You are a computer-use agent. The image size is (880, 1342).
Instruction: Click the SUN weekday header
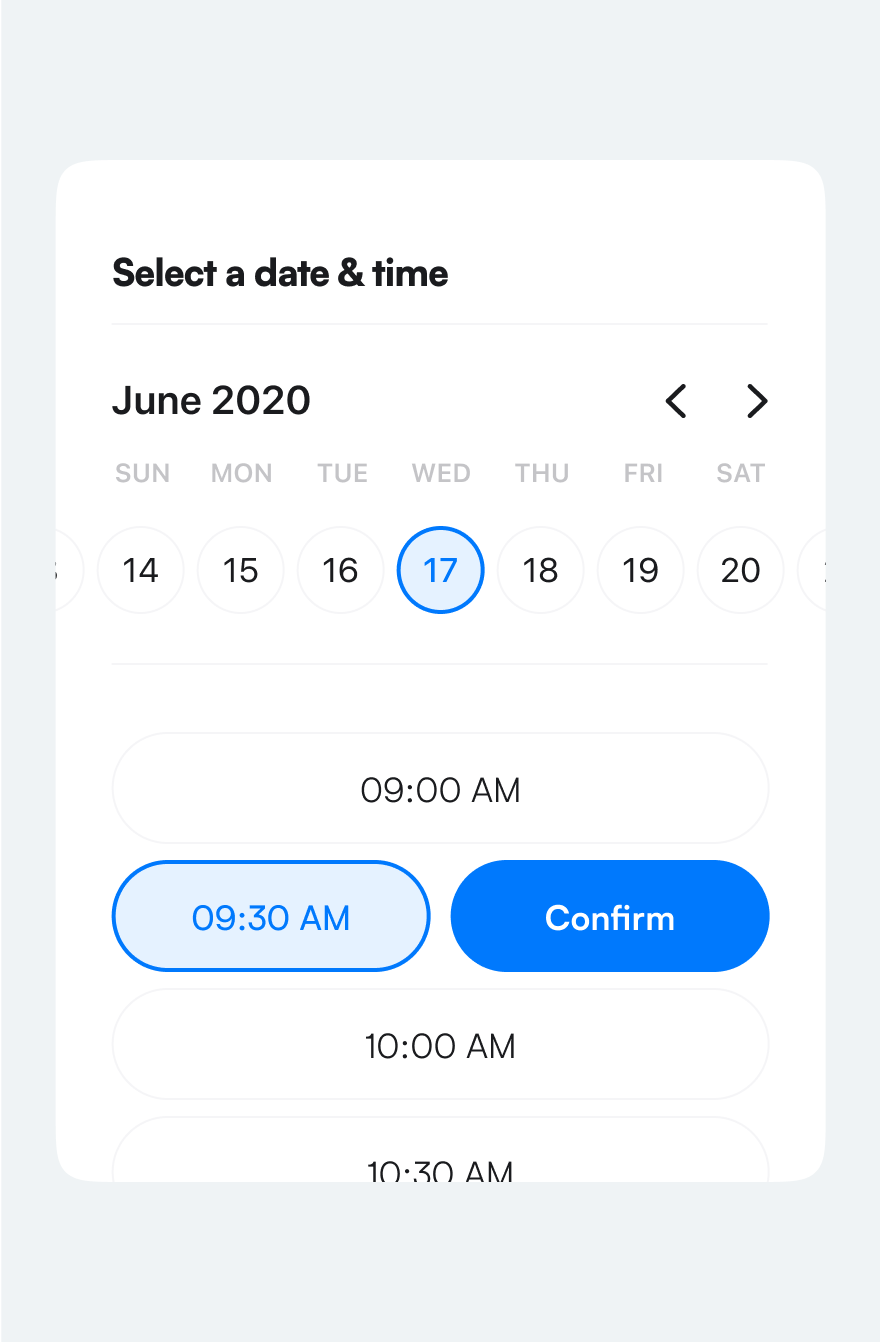pos(142,473)
